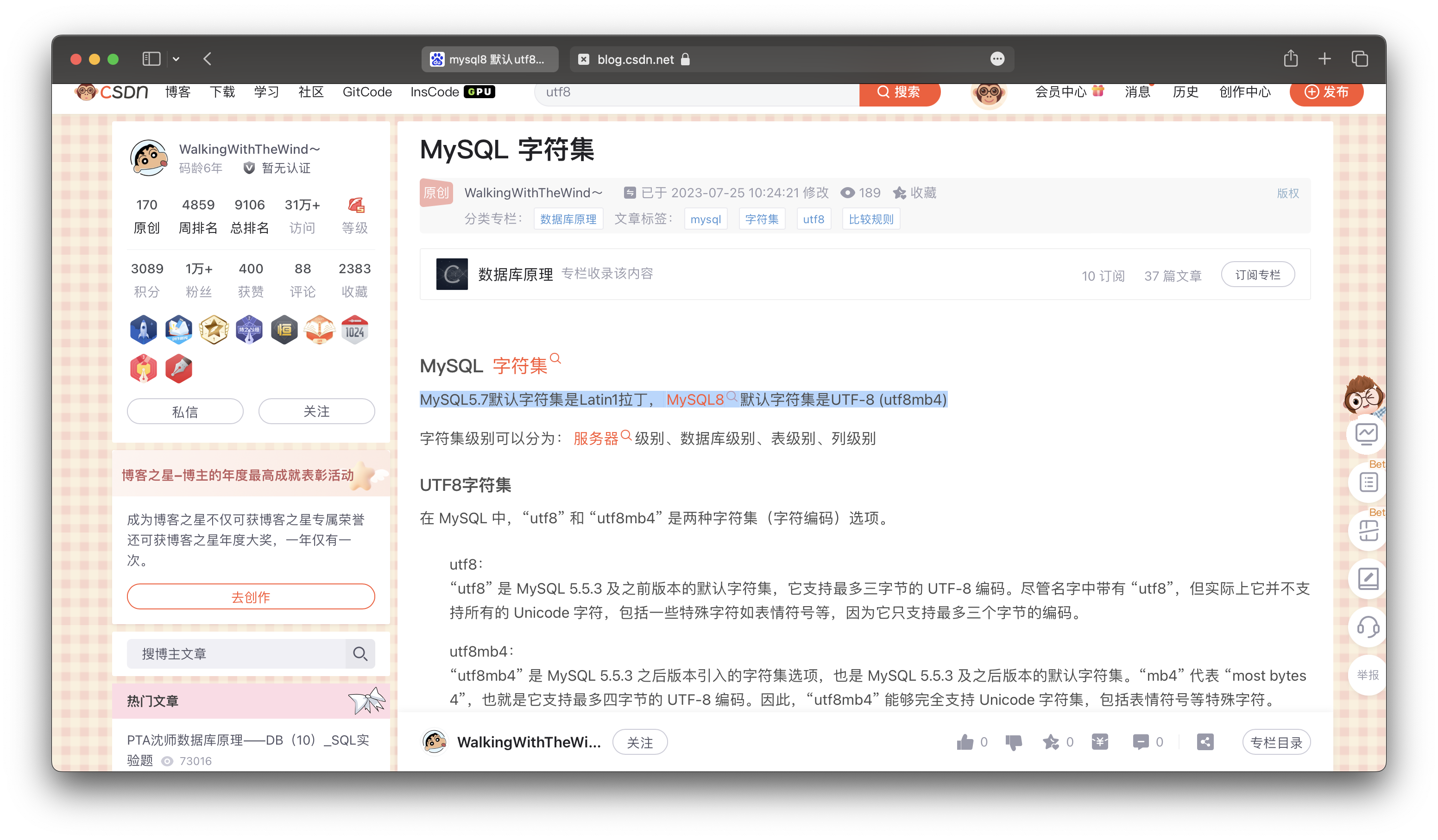The image size is (1438, 840).
Task: Click the blue rocket badge
Action: [143, 330]
